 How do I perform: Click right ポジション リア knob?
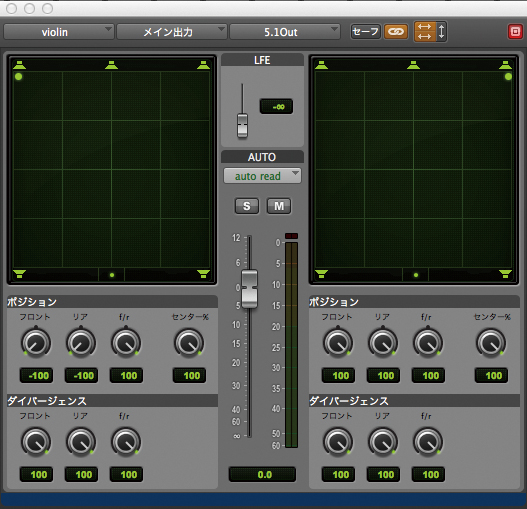[x=383, y=343]
